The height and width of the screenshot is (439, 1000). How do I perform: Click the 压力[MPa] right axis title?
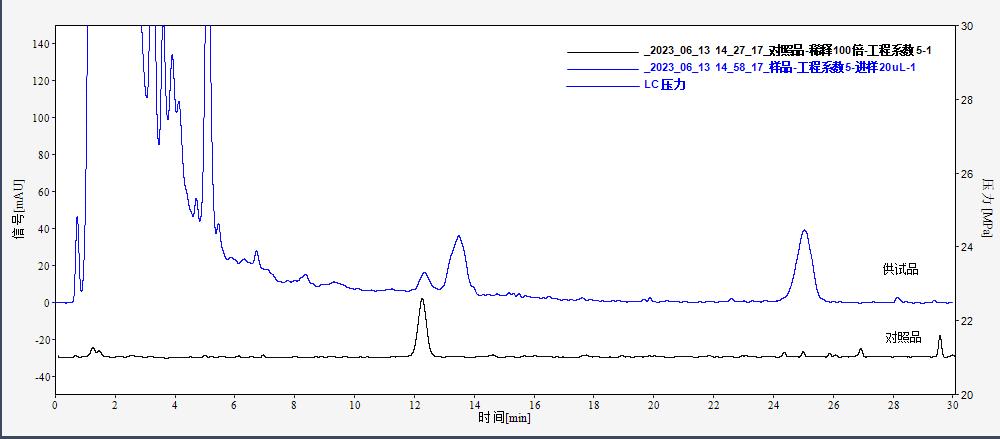[988, 209]
